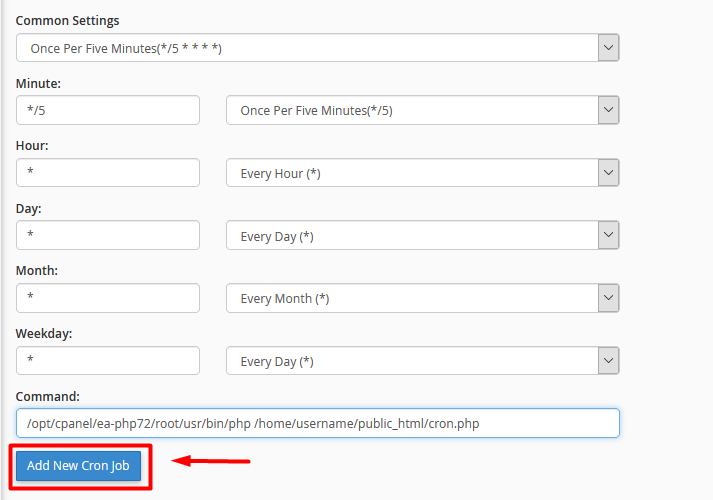Click the Day: field label
Image resolution: width=713 pixels, height=500 pixels.
(29, 209)
